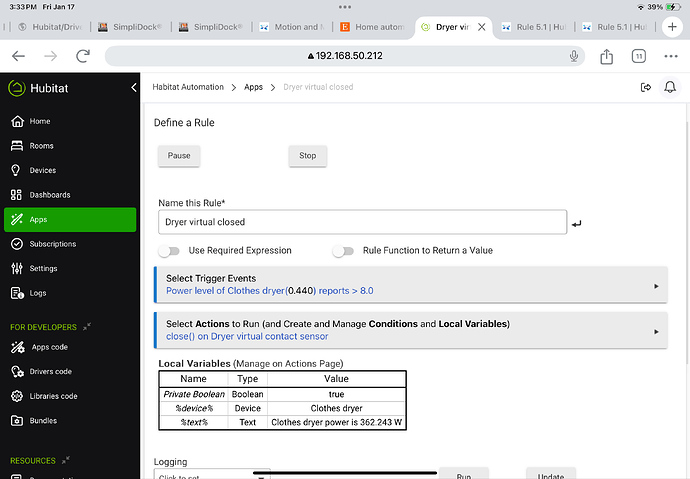Switch to first SimpliDock tab
This screenshot has width=690, height=479.
tap(131, 27)
